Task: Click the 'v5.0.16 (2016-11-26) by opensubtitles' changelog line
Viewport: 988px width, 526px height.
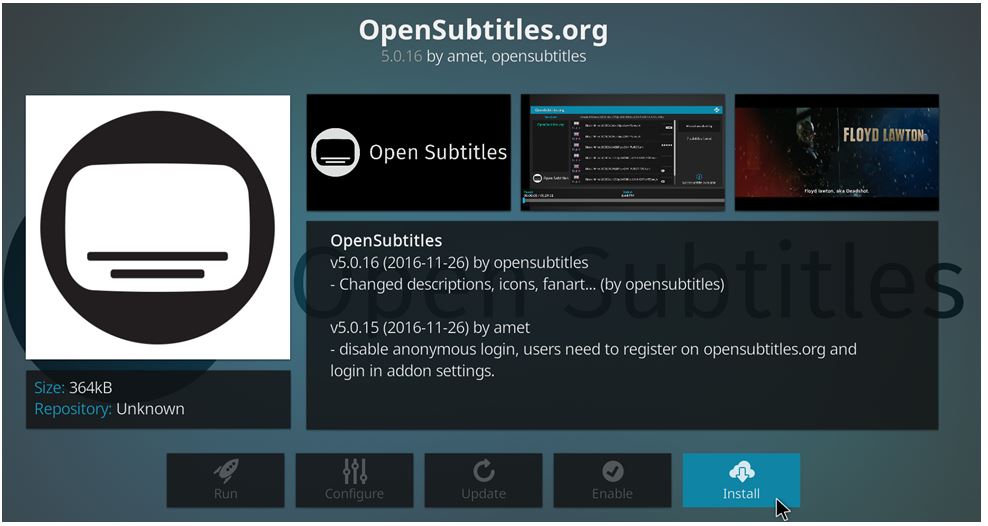Action: [459, 262]
